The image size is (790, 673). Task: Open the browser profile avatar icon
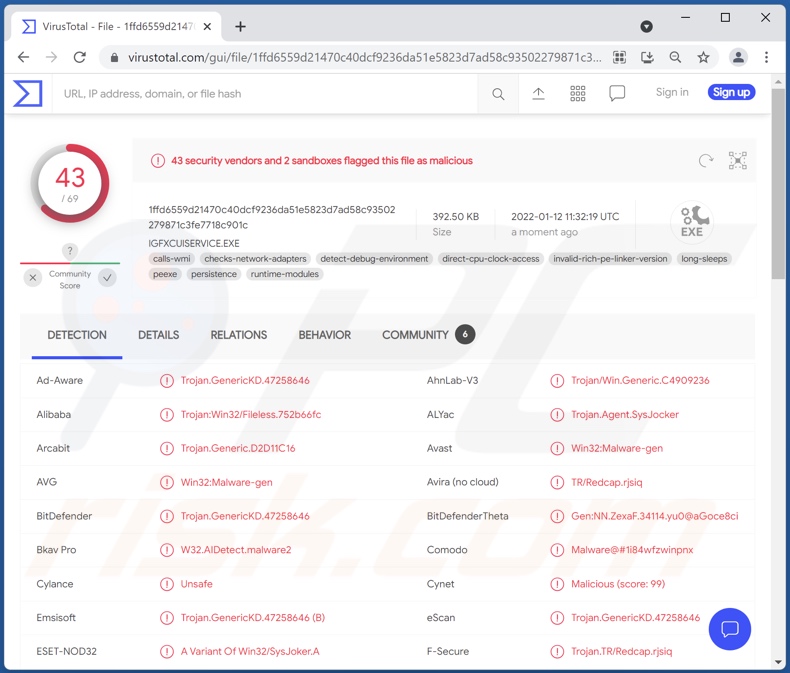[738, 57]
